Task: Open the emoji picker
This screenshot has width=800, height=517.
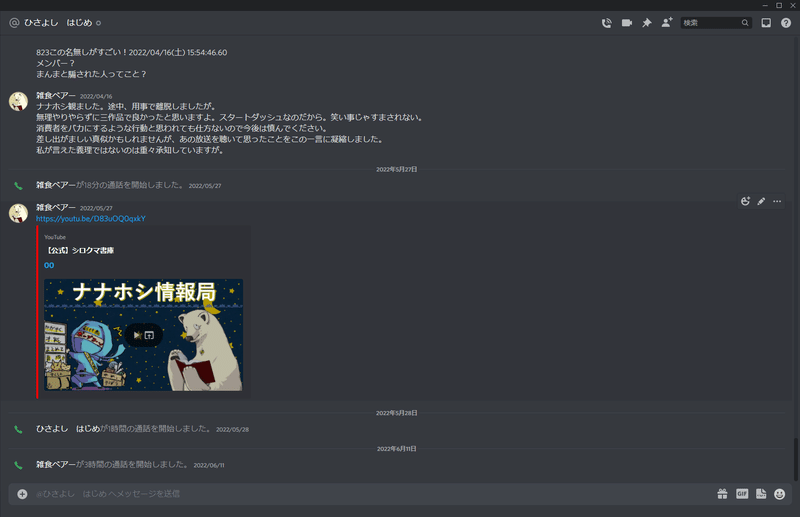Action: [780, 494]
